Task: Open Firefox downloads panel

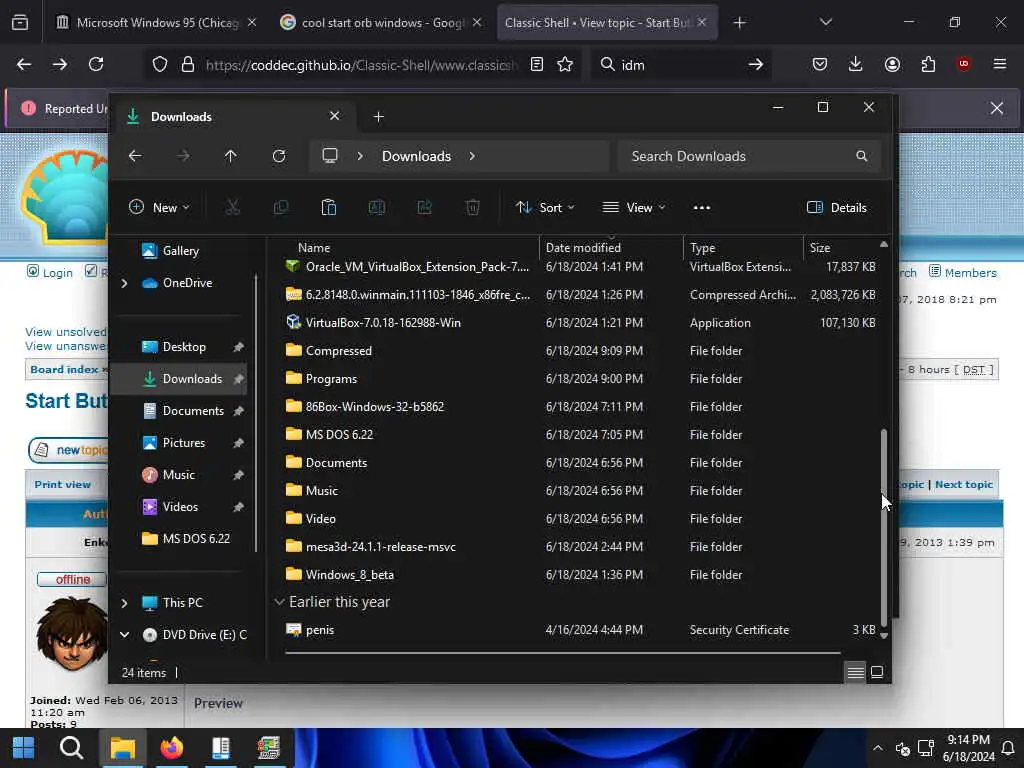Action: [x=856, y=64]
